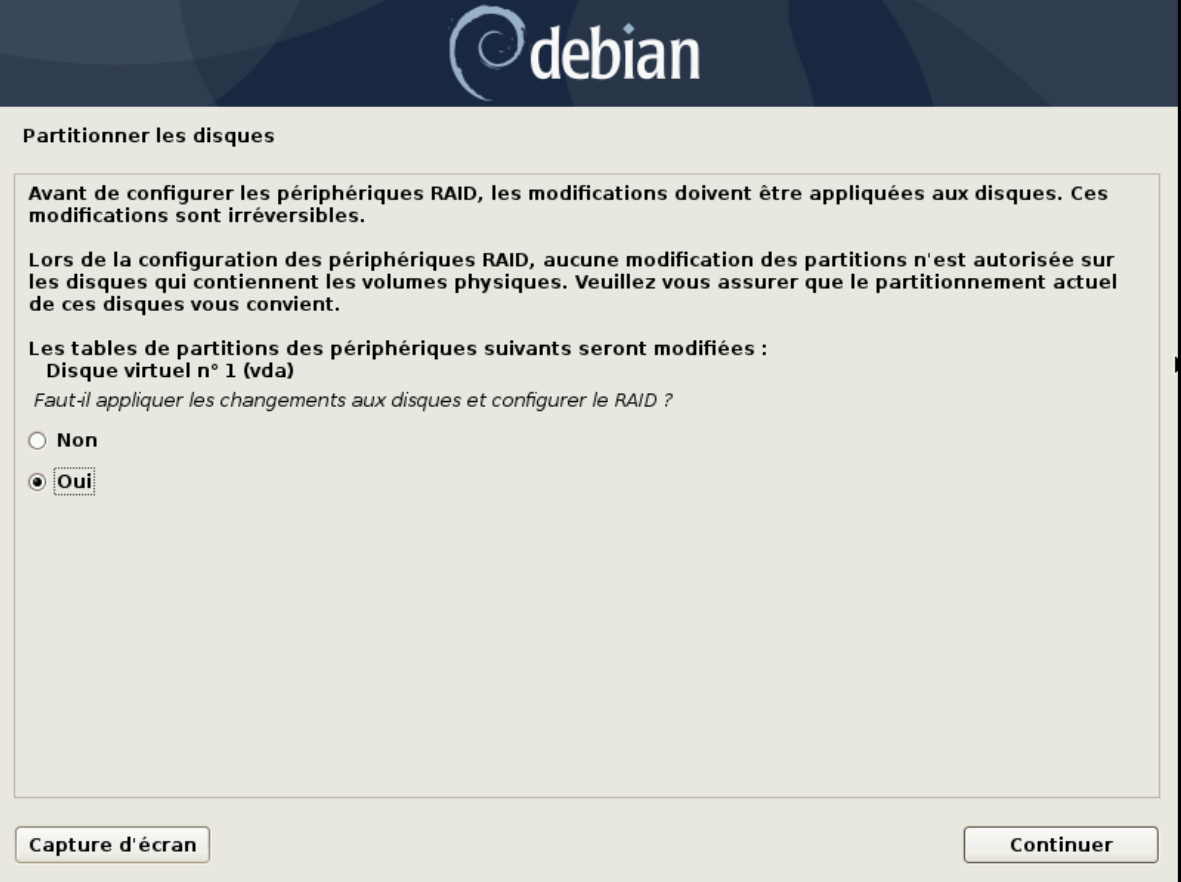Click the Partitionner les disques heading
1181x882 pixels.
[148, 136]
